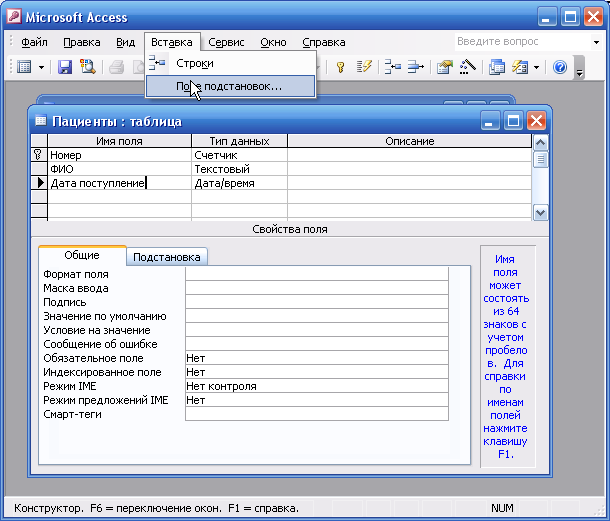
Task: Click the Описание column header
Action: pyautogui.click(x=410, y=141)
